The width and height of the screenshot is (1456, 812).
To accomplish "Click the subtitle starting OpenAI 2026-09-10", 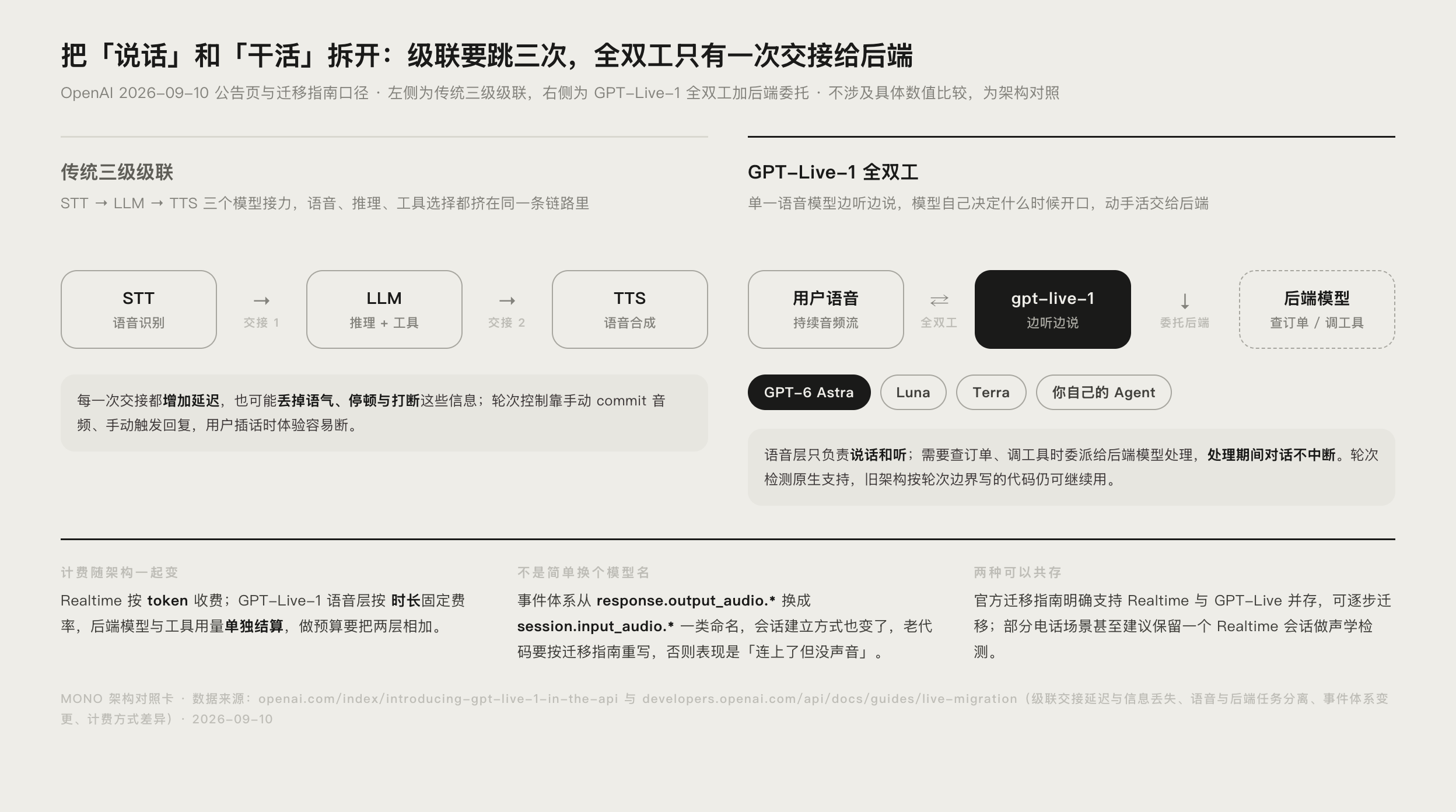I will click(x=560, y=93).
